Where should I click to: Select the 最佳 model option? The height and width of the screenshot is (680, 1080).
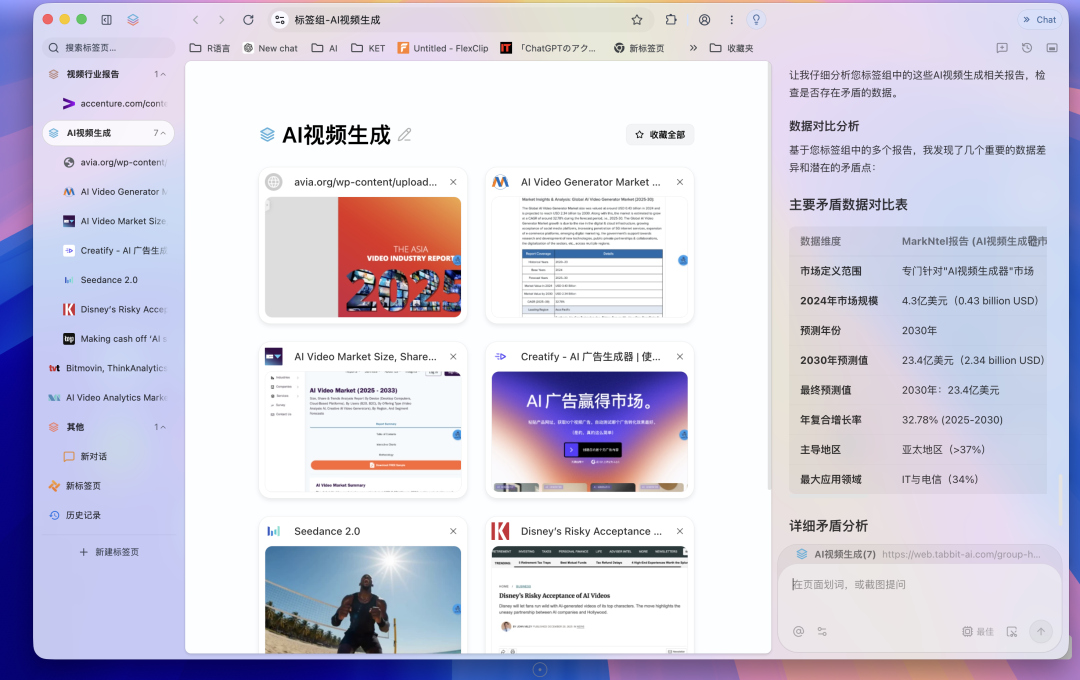(x=978, y=631)
